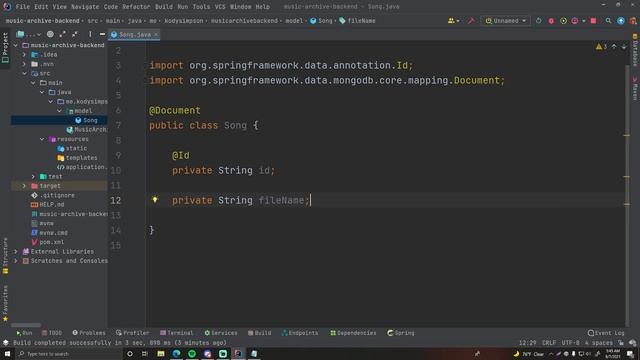Click the Song breadcrumb in navigation bar
This screenshot has height=360, width=640.
click(322, 21)
